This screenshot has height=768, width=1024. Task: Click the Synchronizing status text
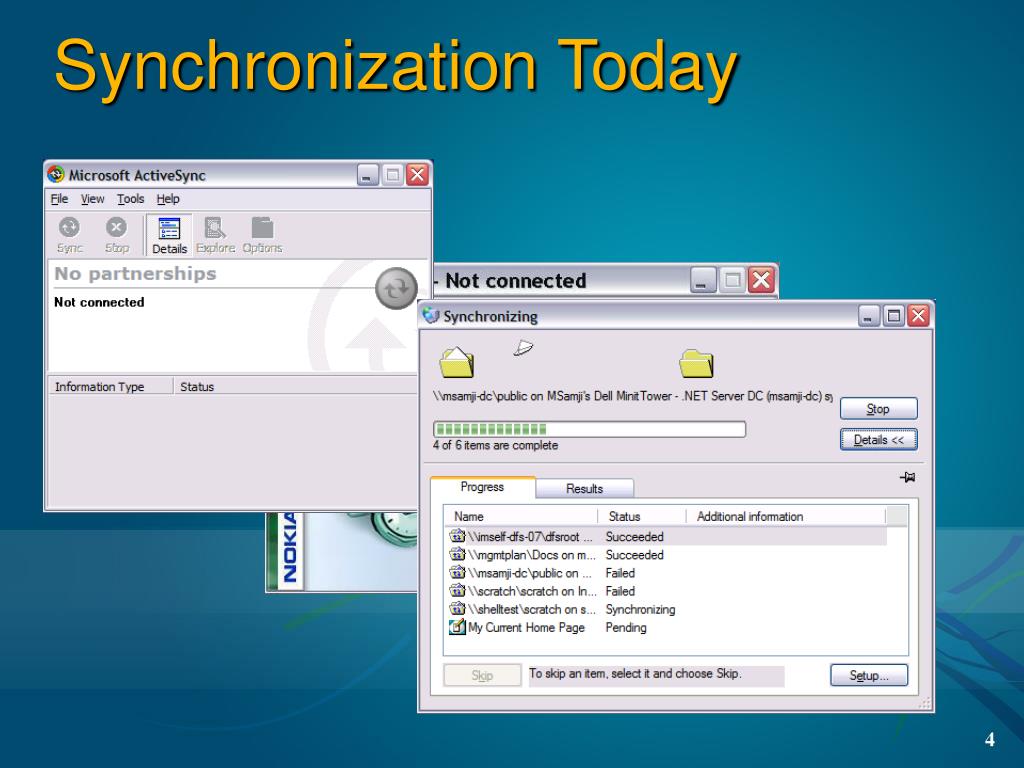coord(640,609)
